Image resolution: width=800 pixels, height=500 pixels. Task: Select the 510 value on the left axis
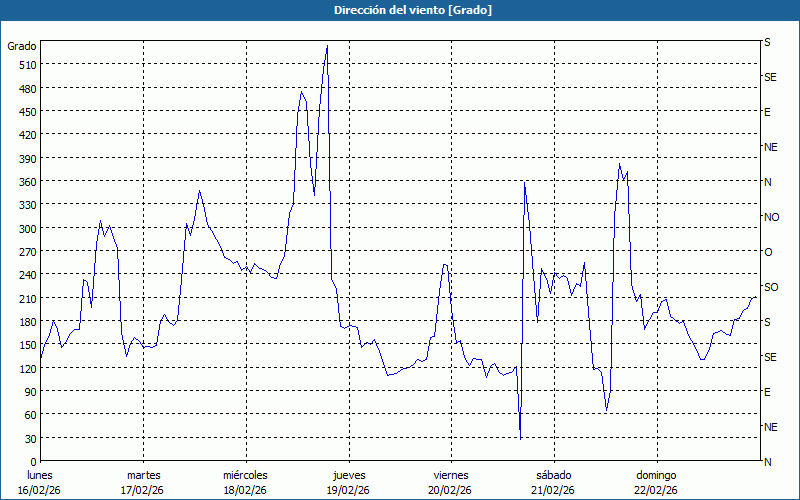coord(24,65)
